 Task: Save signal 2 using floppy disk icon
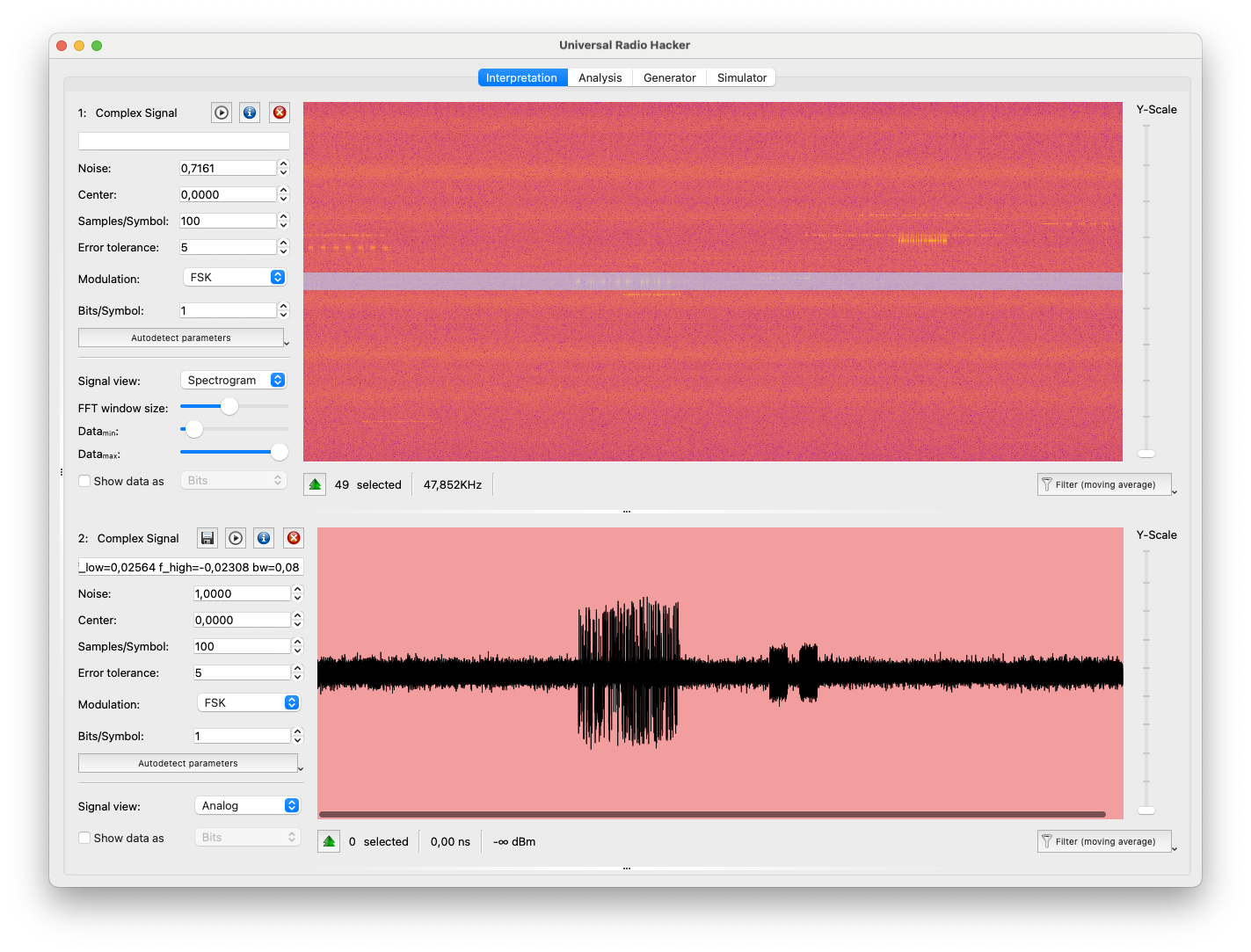(207, 538)
